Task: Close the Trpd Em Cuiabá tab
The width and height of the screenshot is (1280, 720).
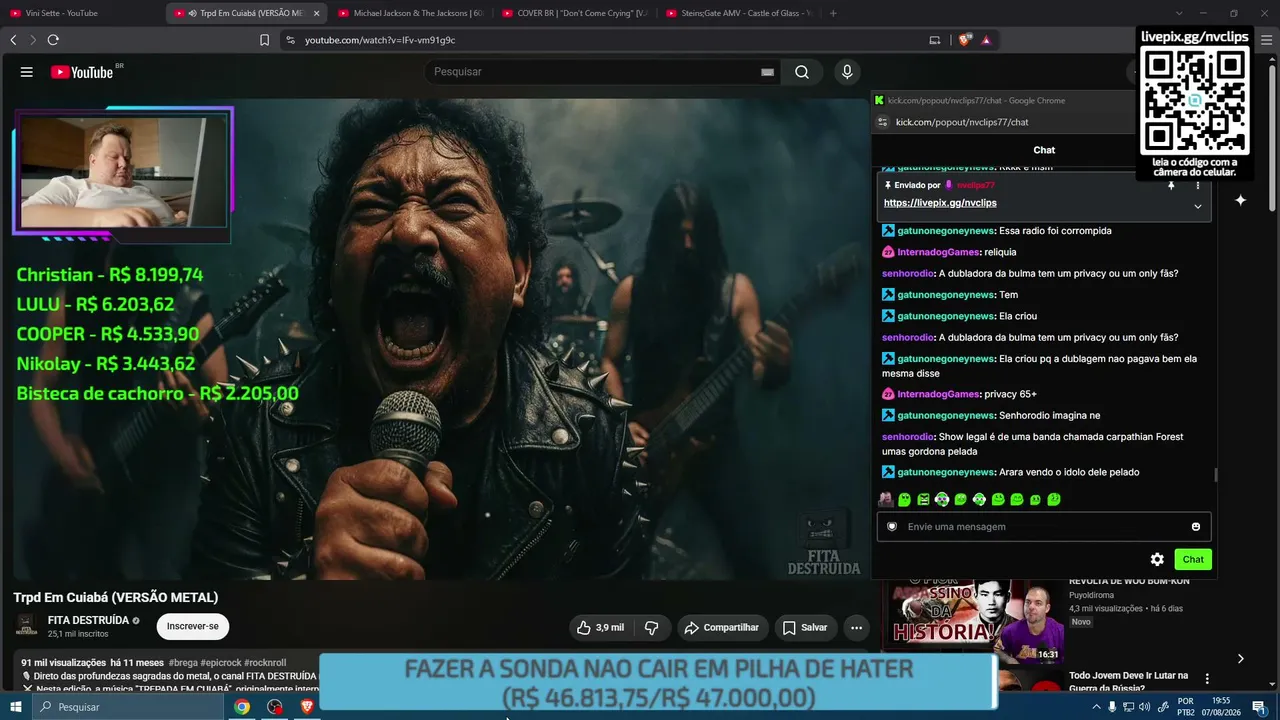Action: (x=317, y=13)
